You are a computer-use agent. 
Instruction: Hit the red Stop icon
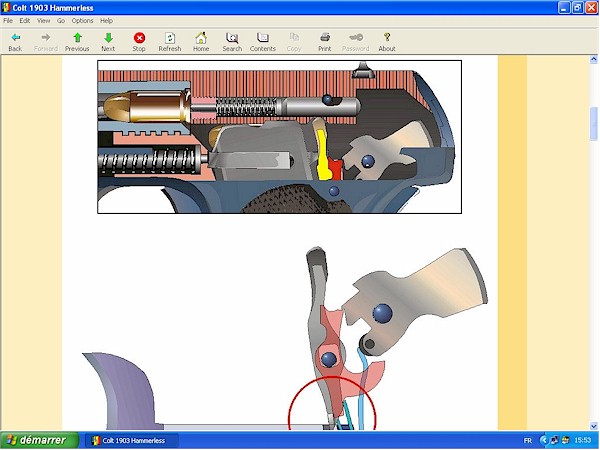tap(139, 38)
